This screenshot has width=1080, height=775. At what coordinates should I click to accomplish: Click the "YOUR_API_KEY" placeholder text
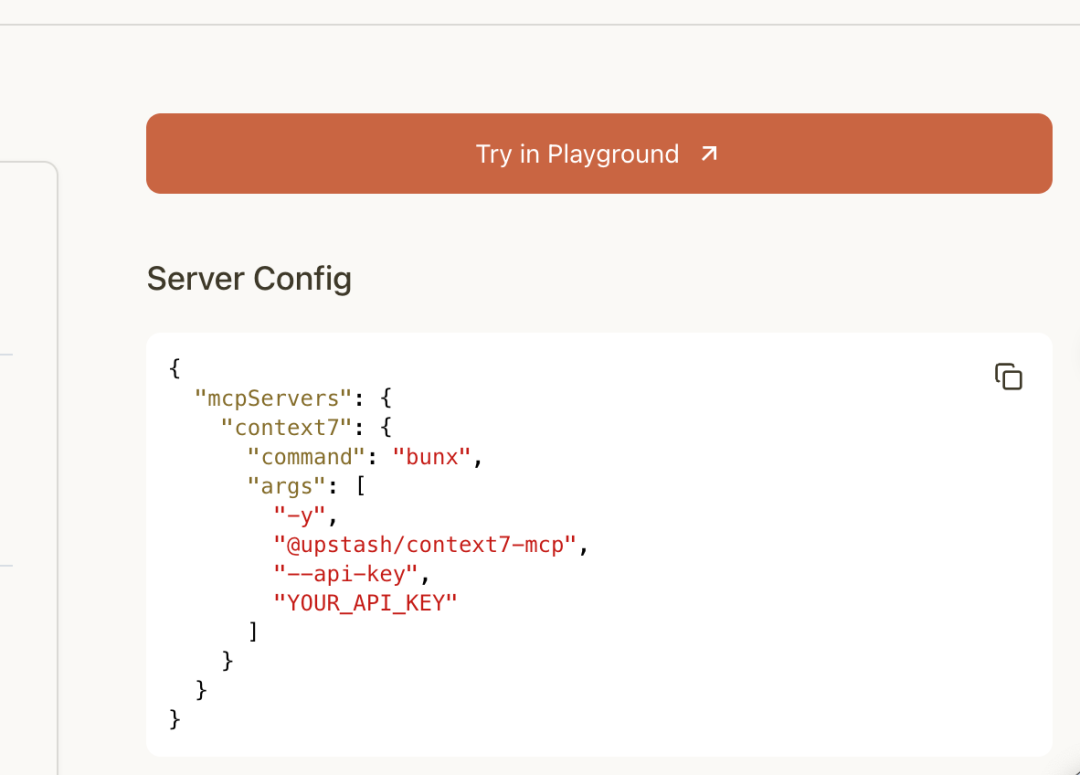pyautogui.click(x=365, y=603)
